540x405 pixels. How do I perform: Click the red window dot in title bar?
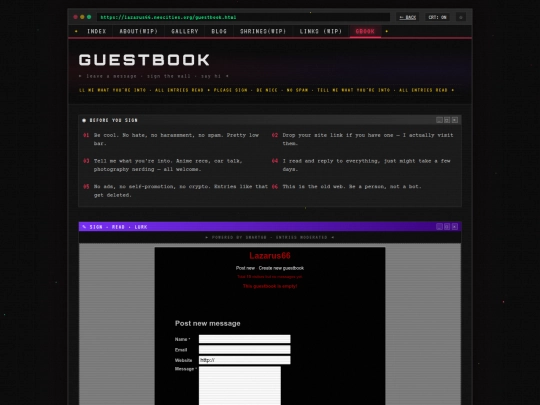pos(75,17)
